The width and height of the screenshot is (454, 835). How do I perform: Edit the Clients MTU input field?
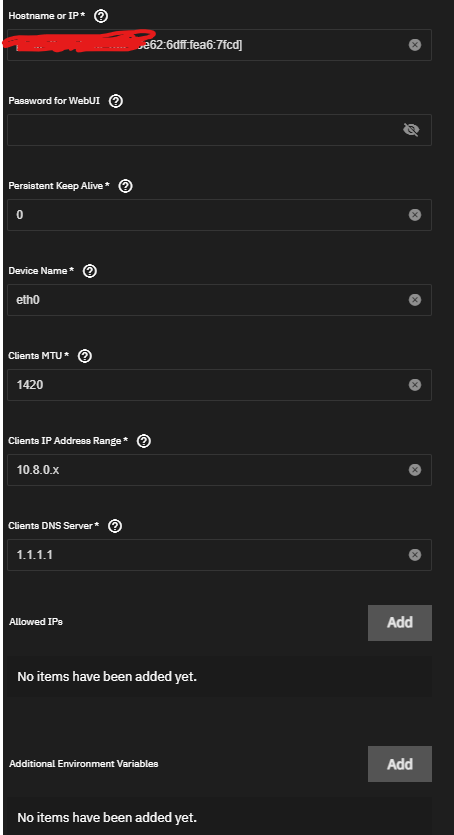[x=219, y=385]
